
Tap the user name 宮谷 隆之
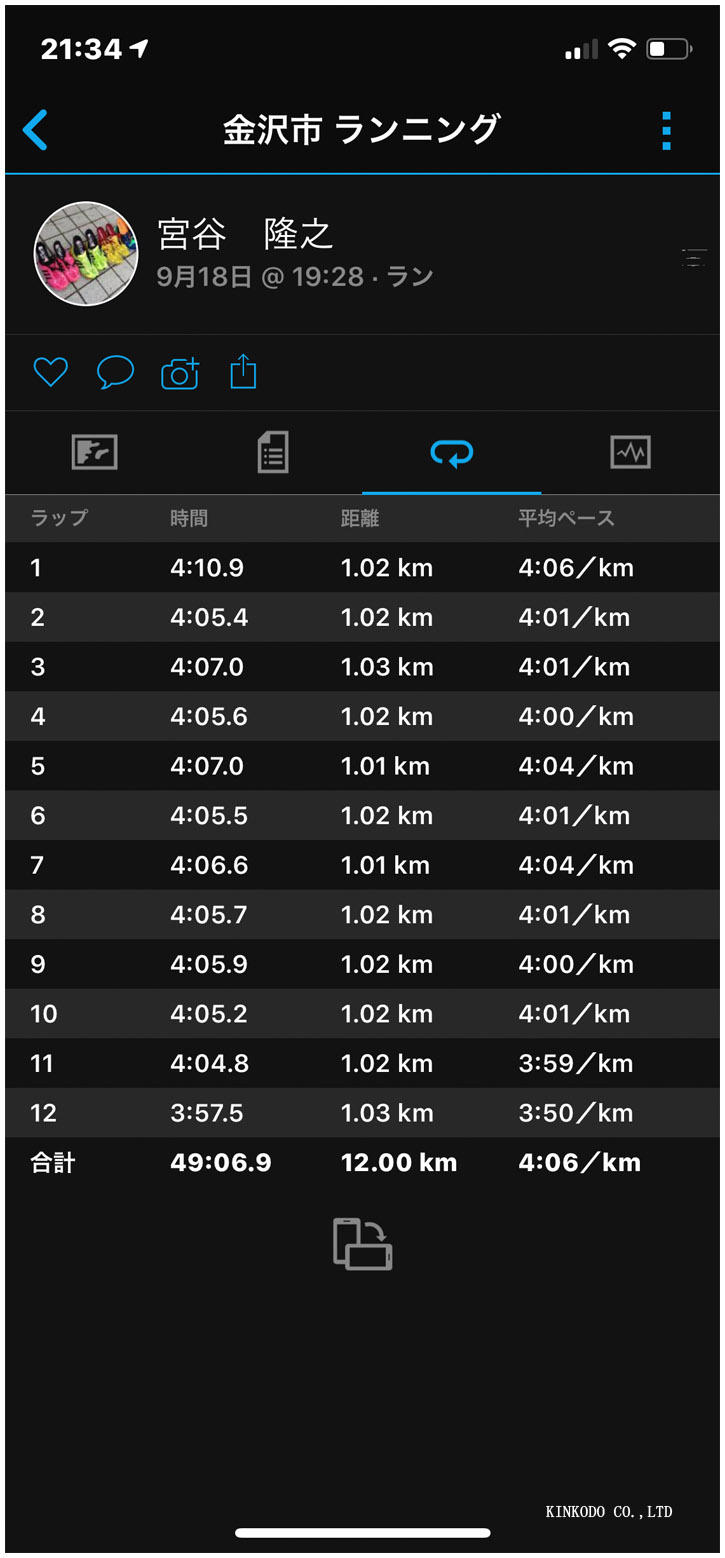245,235
